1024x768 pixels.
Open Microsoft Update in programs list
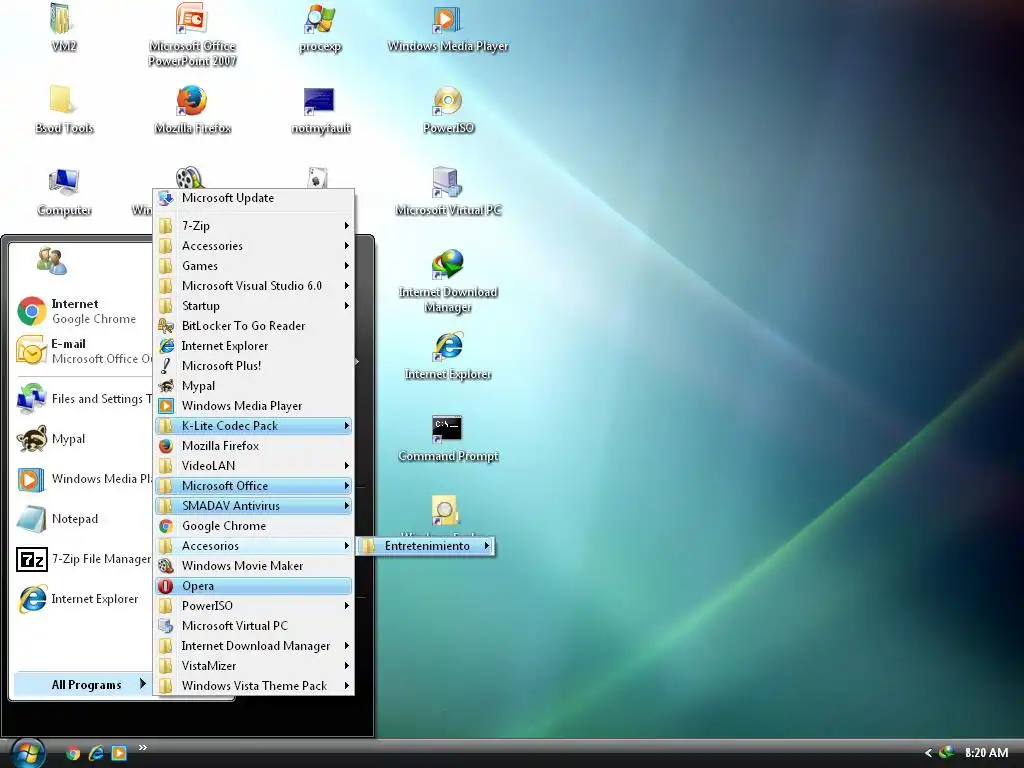tap(254, 198)
